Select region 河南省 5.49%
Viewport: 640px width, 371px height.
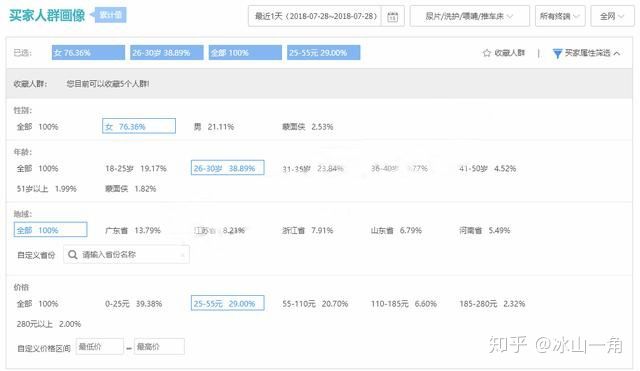pos(484,231)
